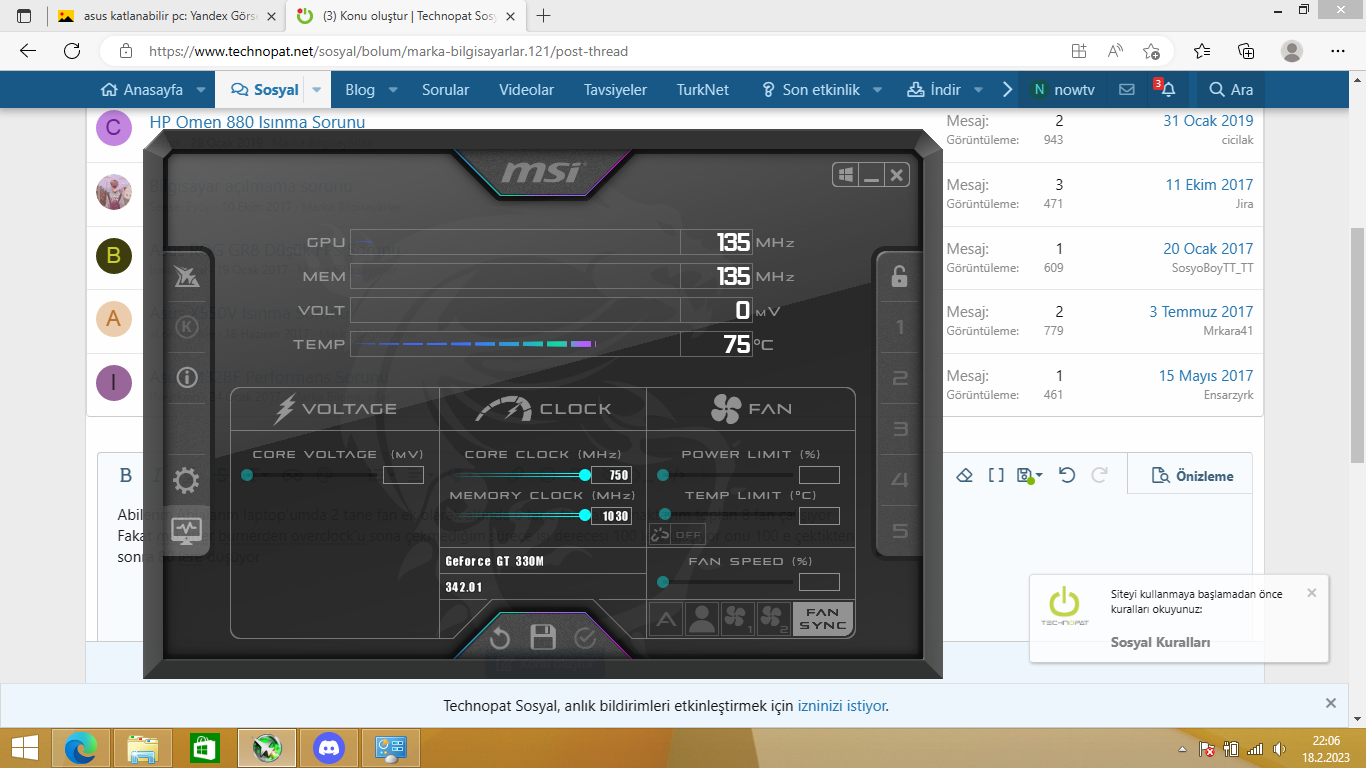Viewport: 1366px width, 768px height.
Task: Select fan 2 icon in Afterburner
Action: (x=774, y=620)
